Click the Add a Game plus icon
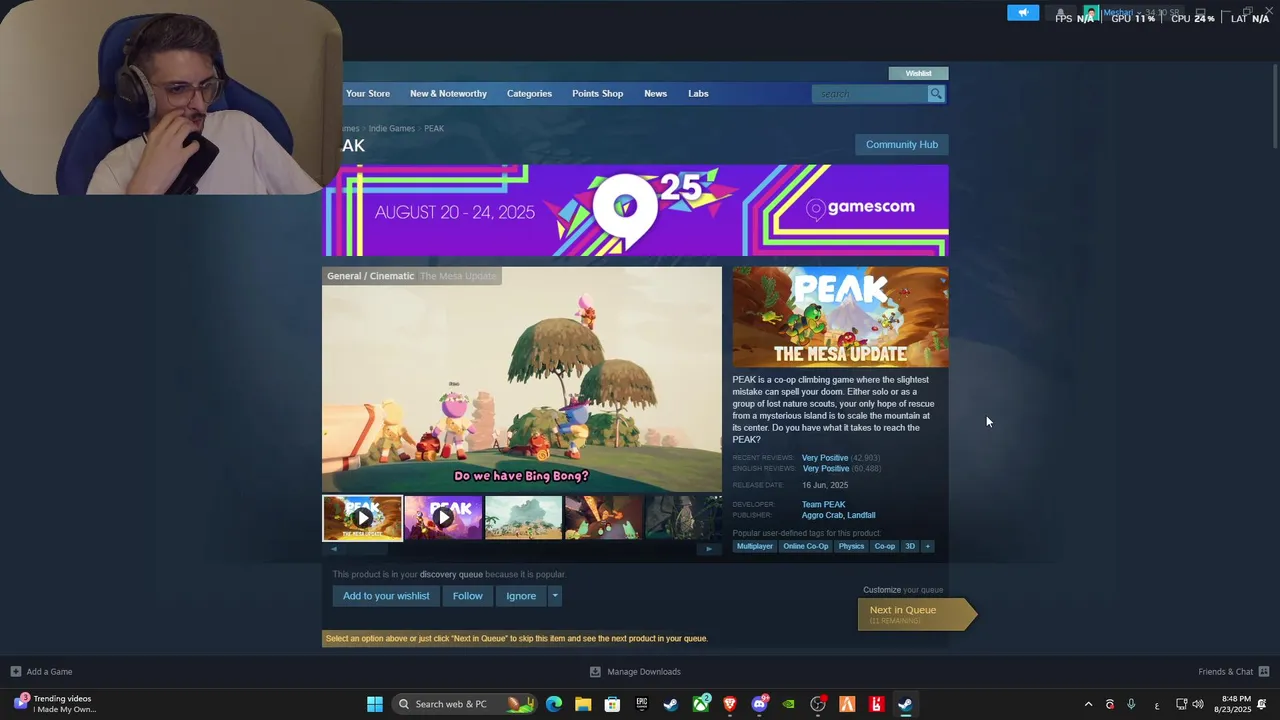The width and height of the screenshot is (1280, 720). (15, 672)
